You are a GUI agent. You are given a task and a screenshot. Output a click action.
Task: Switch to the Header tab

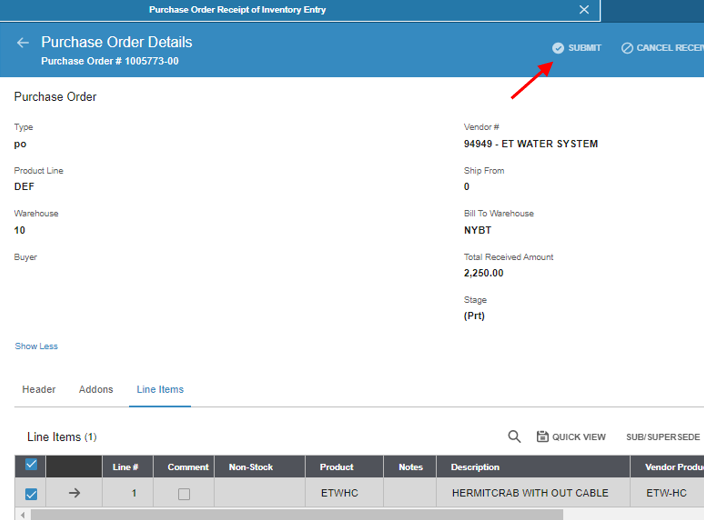click(x=39, y=389)
